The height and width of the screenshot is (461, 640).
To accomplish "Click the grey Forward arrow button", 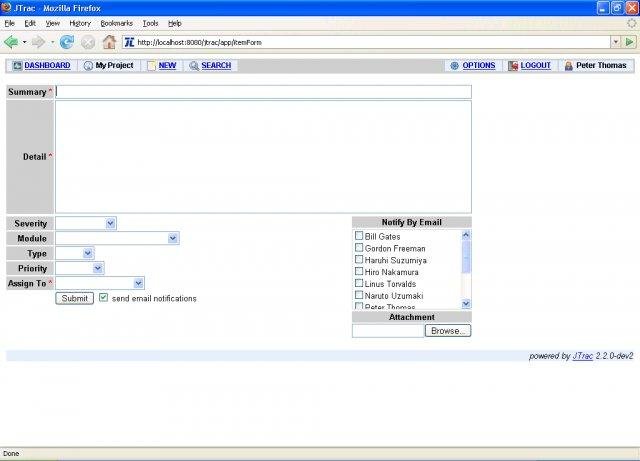I will [x=38, y=42].
